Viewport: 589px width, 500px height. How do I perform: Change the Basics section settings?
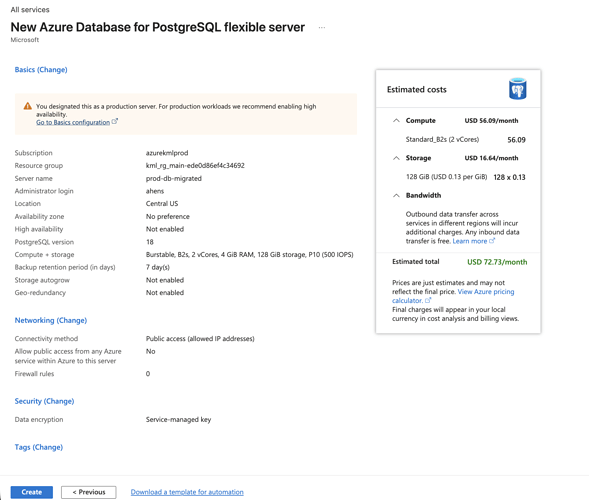[x=41, y=69]
